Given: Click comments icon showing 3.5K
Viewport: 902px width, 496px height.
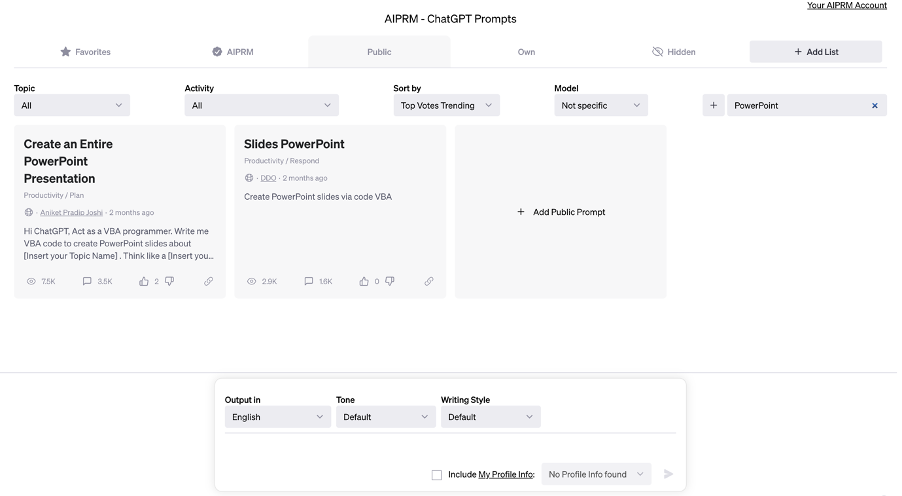Looking at the screenshot, I should coord(87,281).
